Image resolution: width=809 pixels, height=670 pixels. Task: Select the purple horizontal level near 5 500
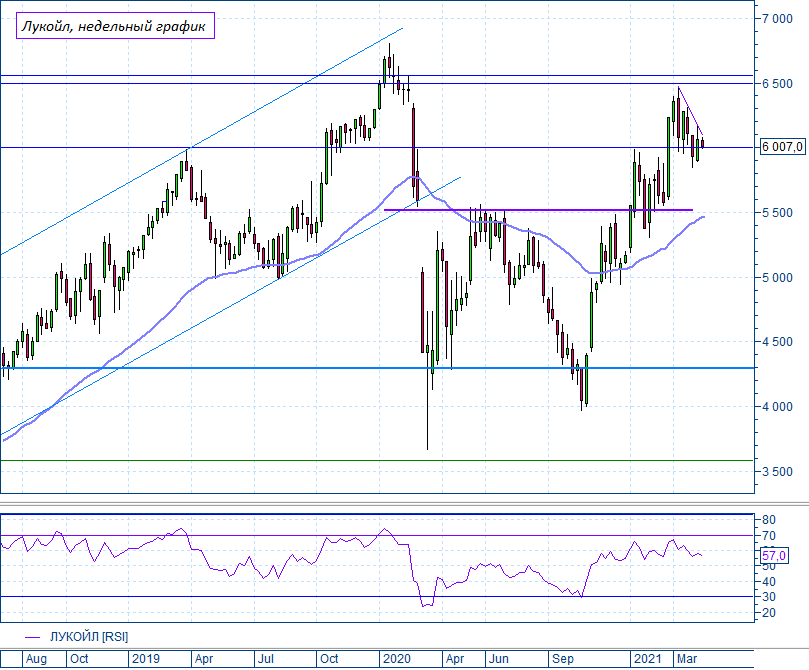[539, 210]
